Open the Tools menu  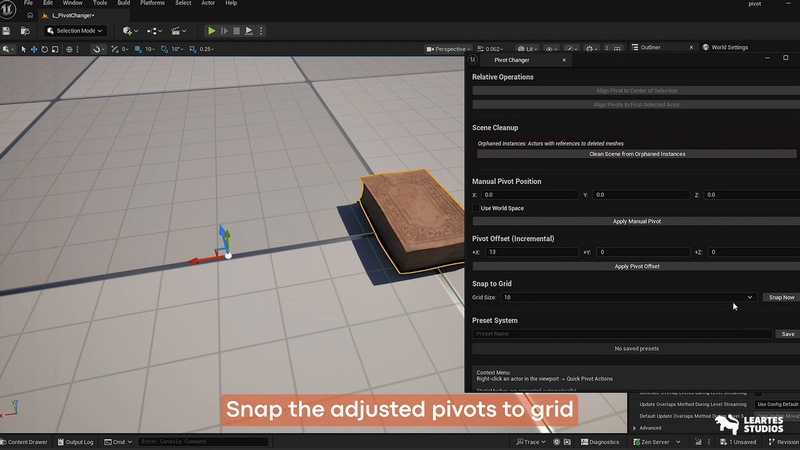click(100, 3)
